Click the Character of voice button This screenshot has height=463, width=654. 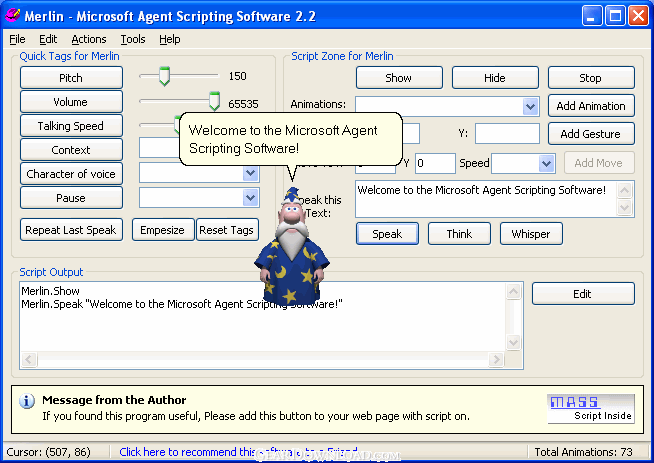coord(71,174)
